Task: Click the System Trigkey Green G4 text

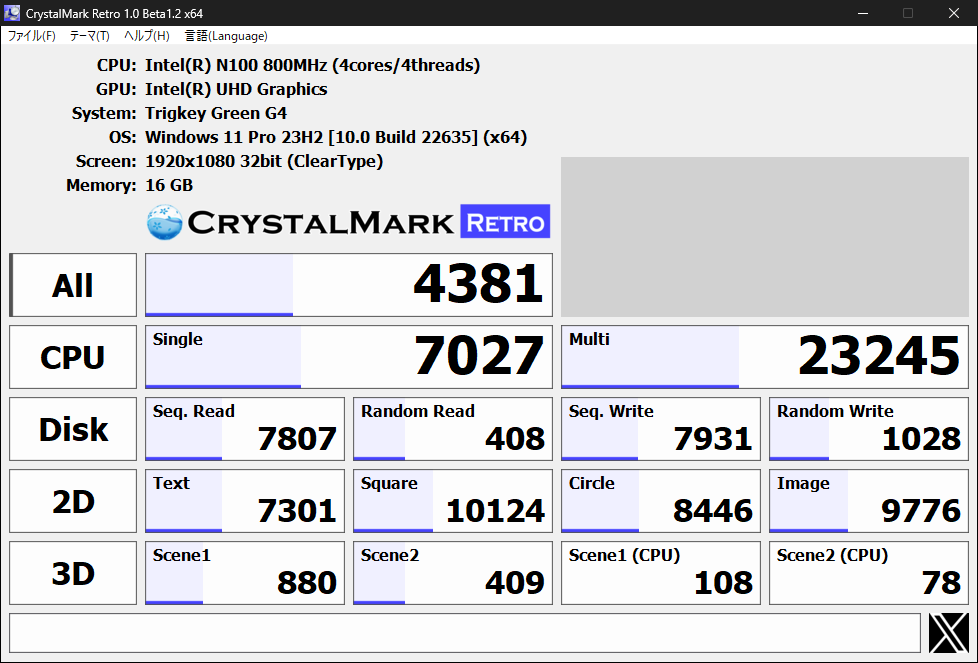Action: click(216, 113)
